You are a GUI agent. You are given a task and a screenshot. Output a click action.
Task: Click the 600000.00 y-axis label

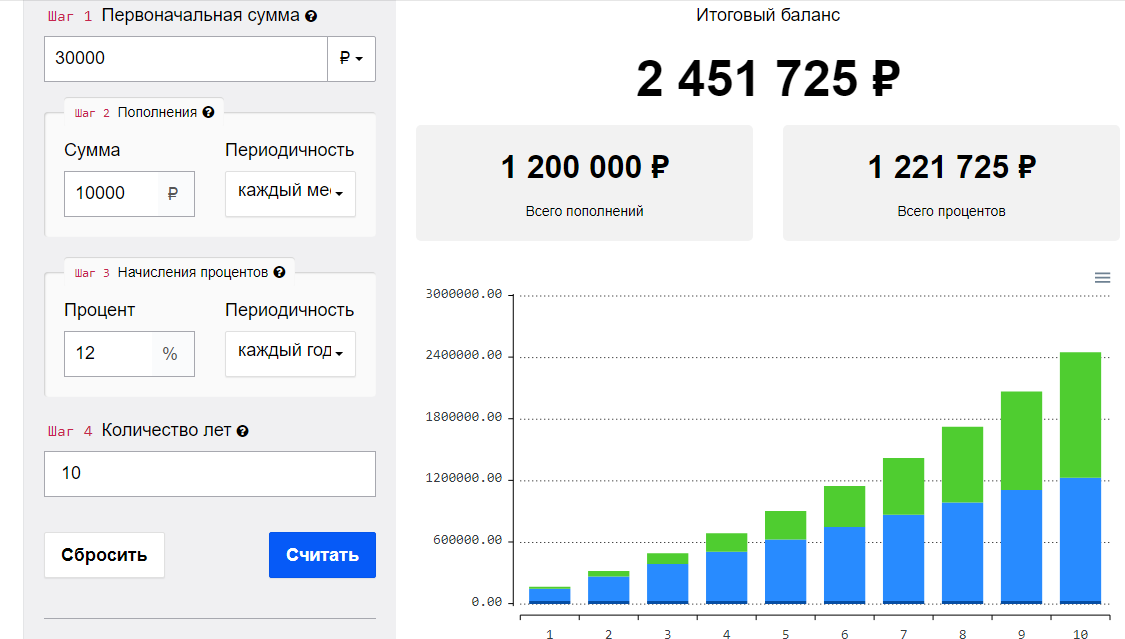467,540
